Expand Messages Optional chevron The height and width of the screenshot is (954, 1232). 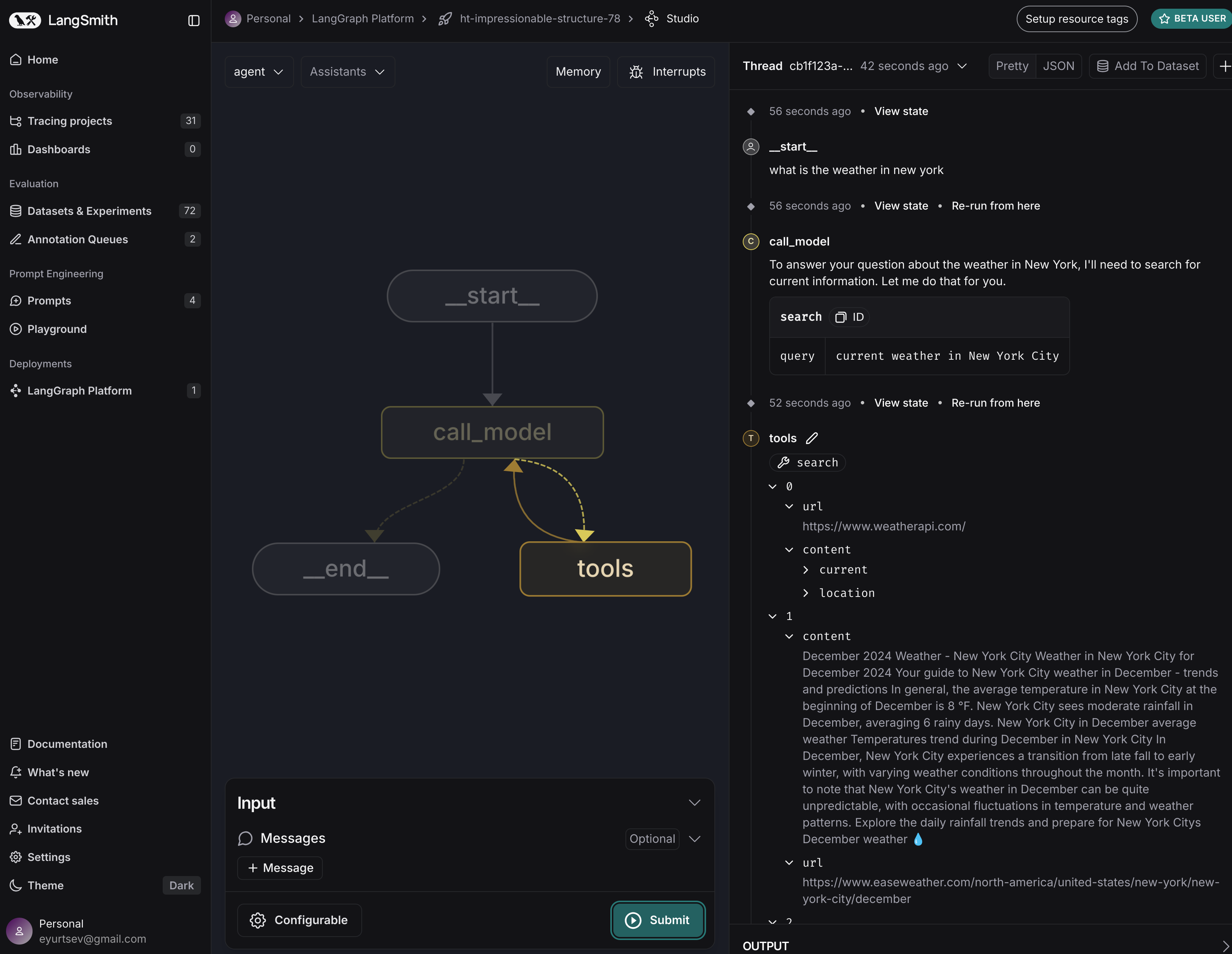pos(694,839)
